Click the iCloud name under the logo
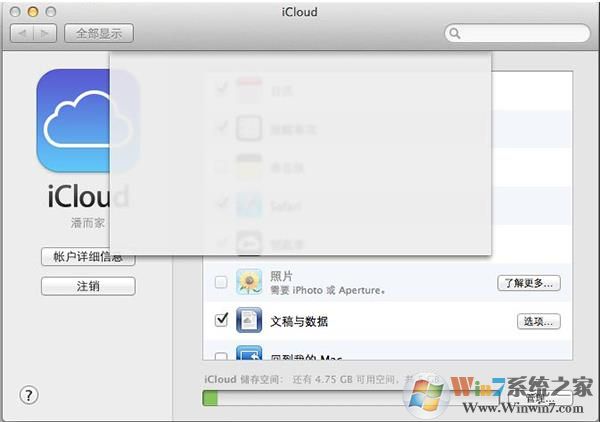600x422 pixels. pos(88,197)
